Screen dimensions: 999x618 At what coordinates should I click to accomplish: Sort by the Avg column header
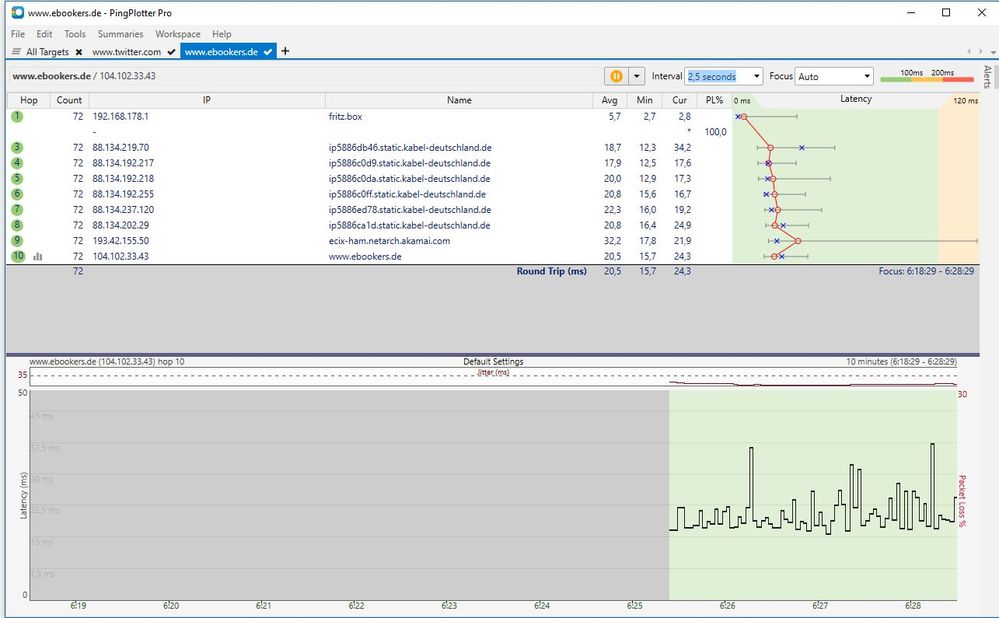pos(610,100)
